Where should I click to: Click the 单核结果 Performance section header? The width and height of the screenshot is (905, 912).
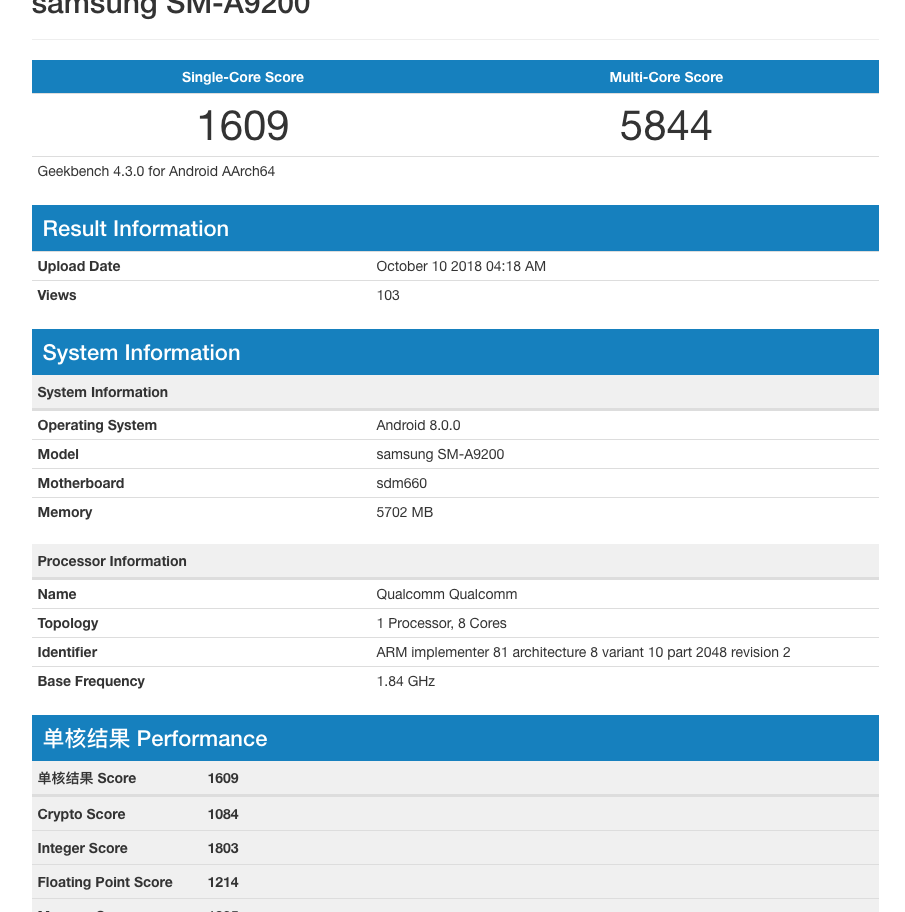tap(155, 738)
